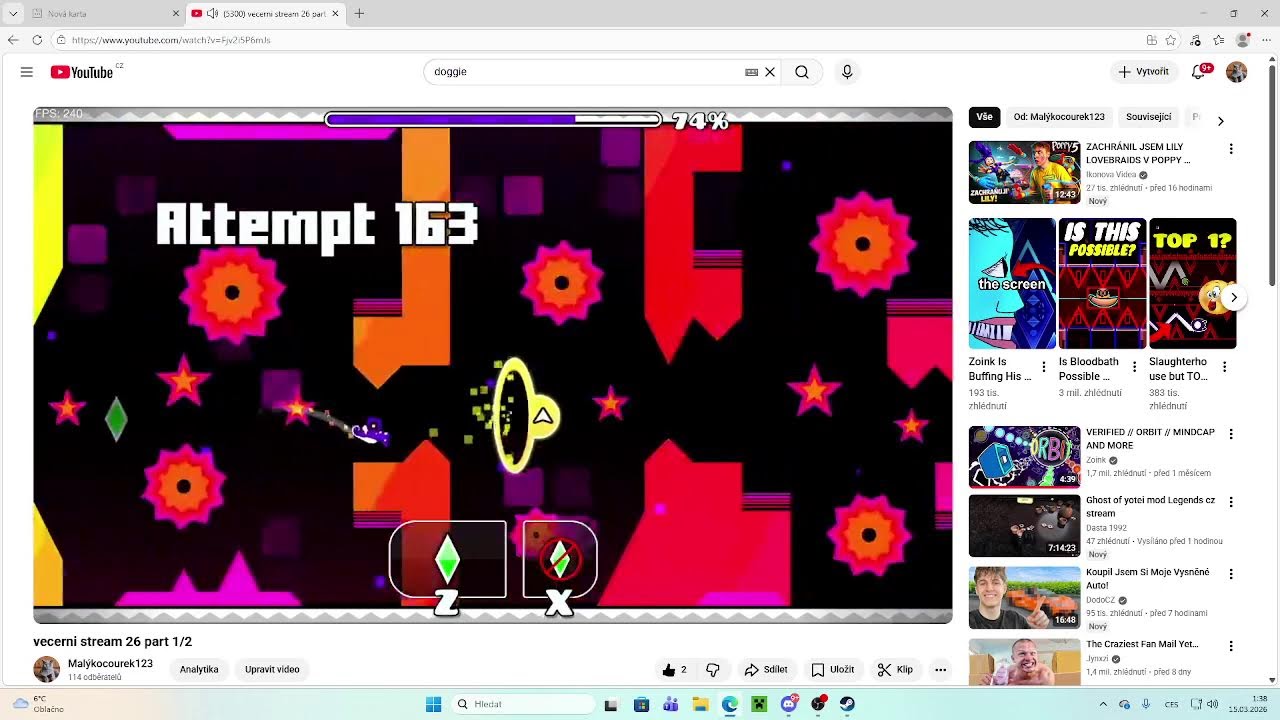This screenshot has height=720, width=1280.
Task: Select the Od: Malýkocourek123 chip
Action: 1059,117
